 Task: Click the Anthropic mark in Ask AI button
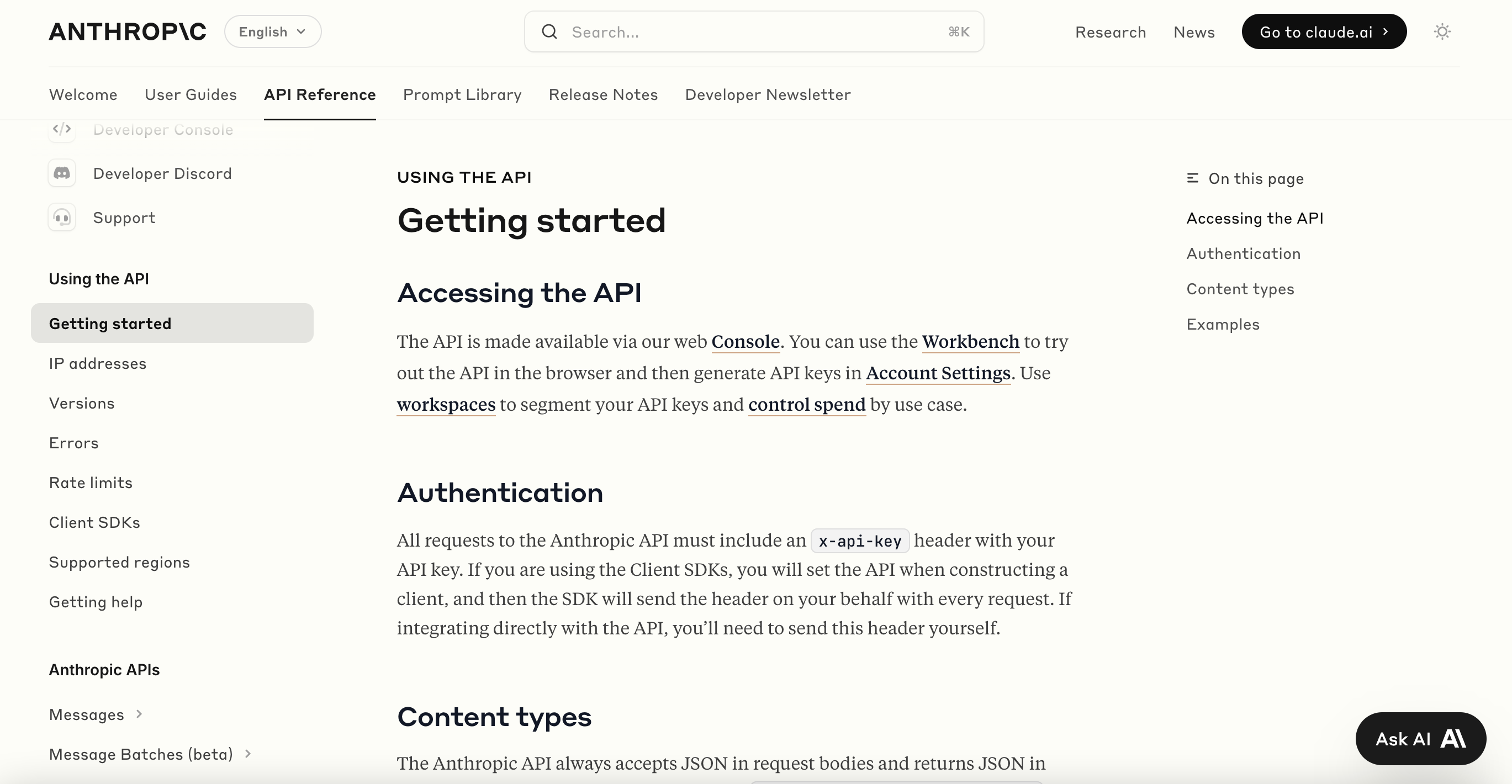(1453, 738)
